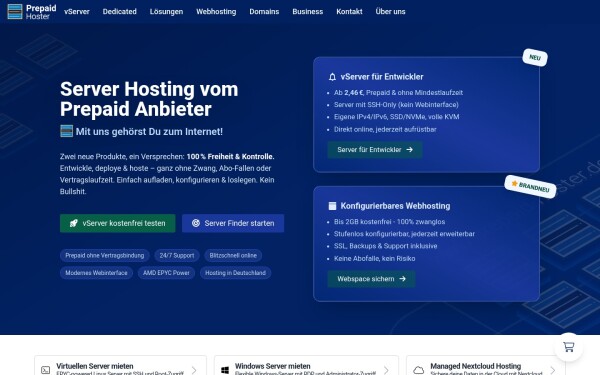The height and width of the screenshot is (375, 600).
Task: Click the rocket icon on vServer testen
Action: pyautogui.click(x=73, y=223)
